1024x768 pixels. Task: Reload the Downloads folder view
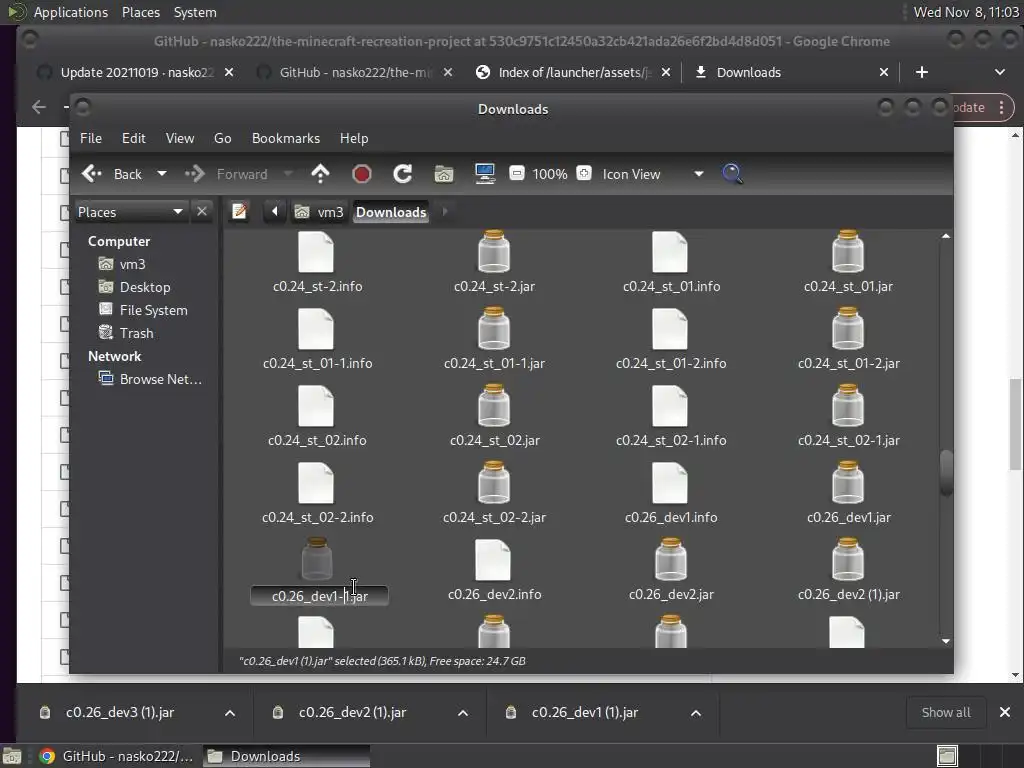coord(402,174)
